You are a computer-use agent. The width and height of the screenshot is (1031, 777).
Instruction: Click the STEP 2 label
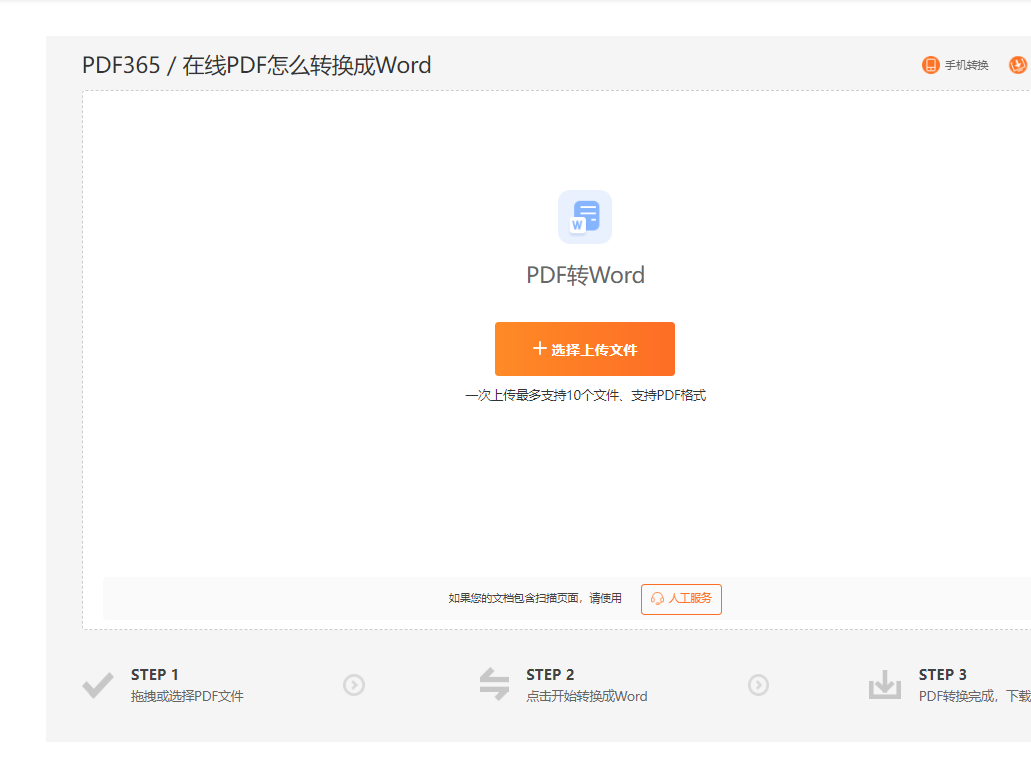point(550,674)
